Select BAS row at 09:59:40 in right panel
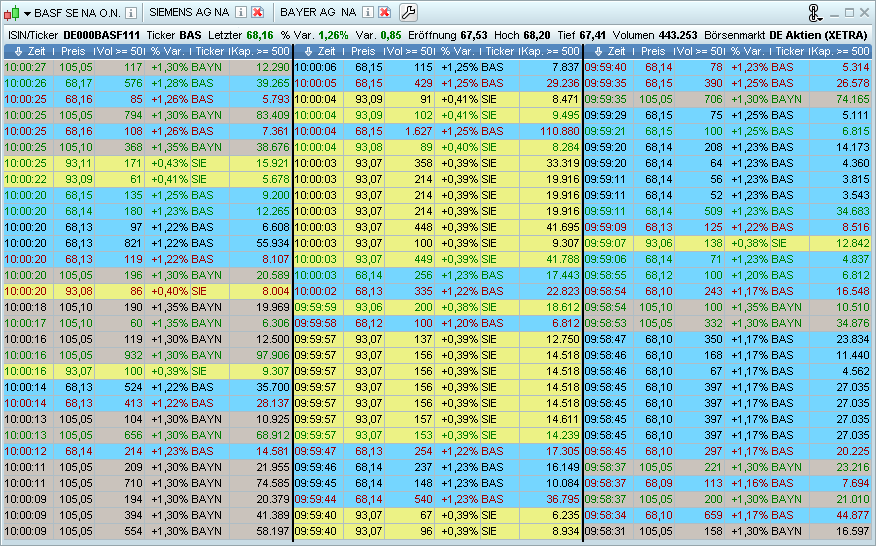 [x=727, y=67]
